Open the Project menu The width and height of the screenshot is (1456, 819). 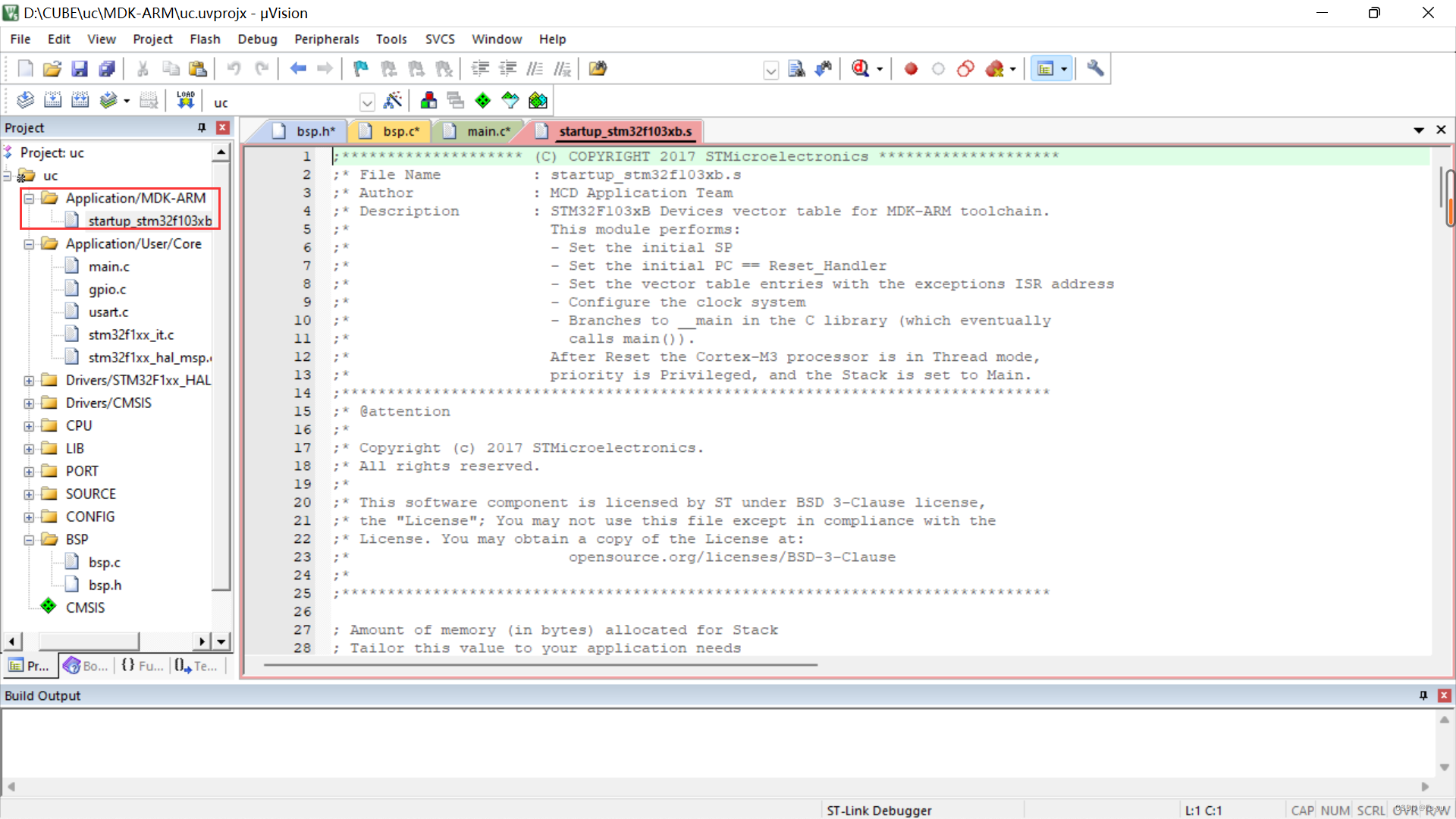152,39
